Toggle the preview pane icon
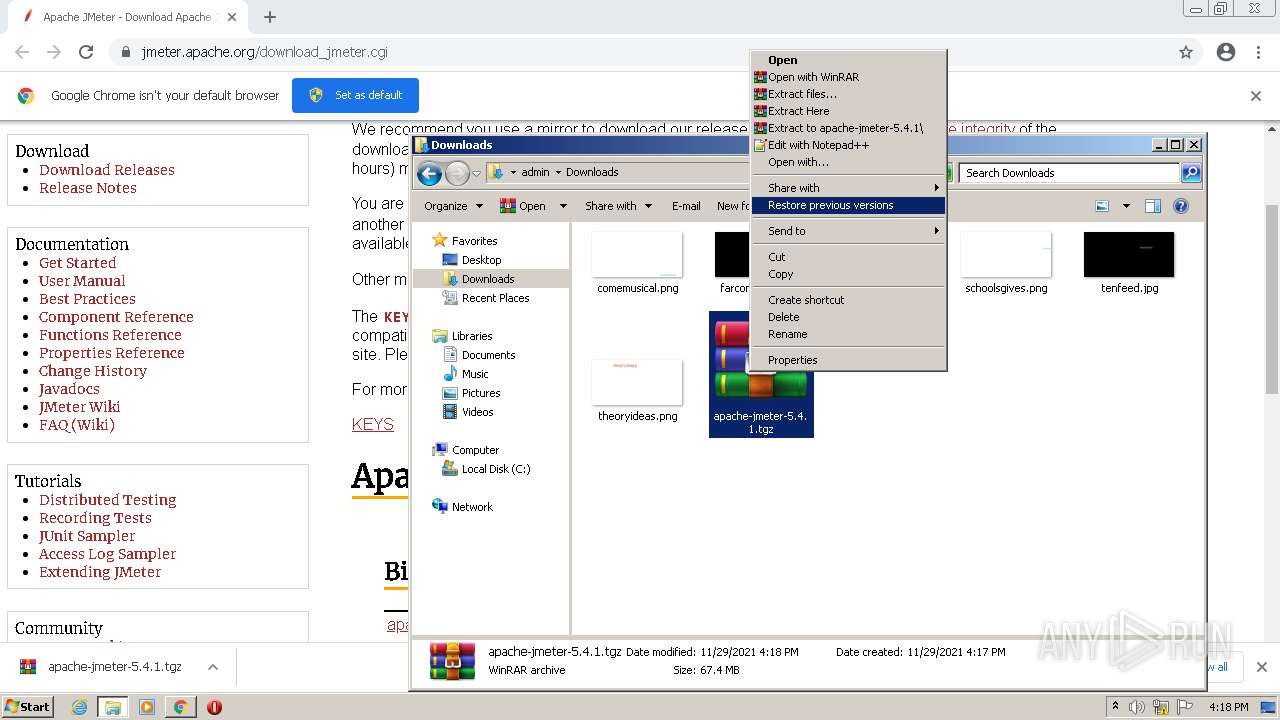1280x720 pixels. click(1153, 206)
